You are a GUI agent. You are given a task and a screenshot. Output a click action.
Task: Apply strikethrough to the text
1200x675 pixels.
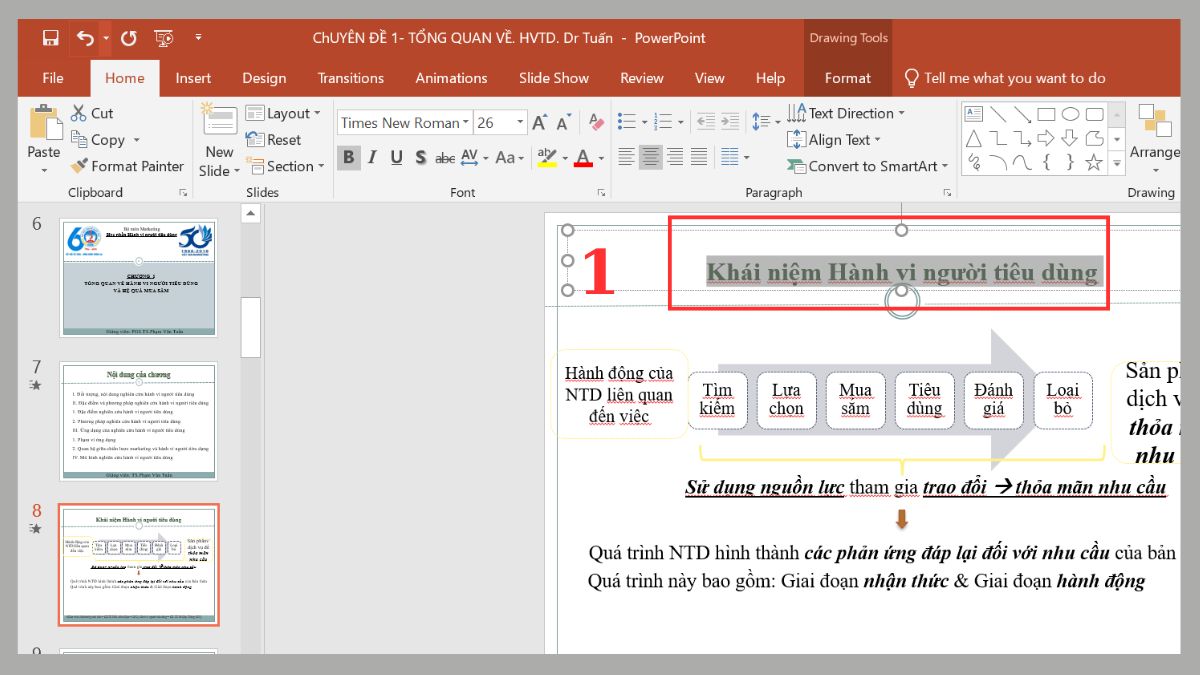point(445,157)
